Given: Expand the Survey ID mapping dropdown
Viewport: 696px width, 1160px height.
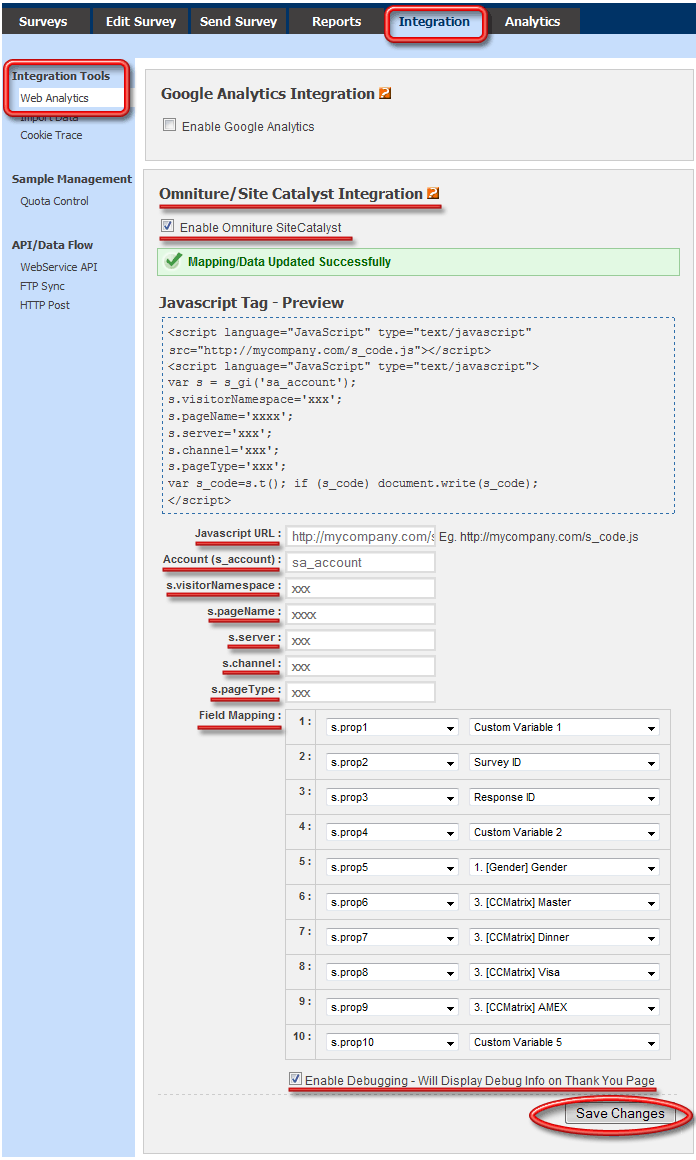Looking at the screenshot, I should point(564,763).
